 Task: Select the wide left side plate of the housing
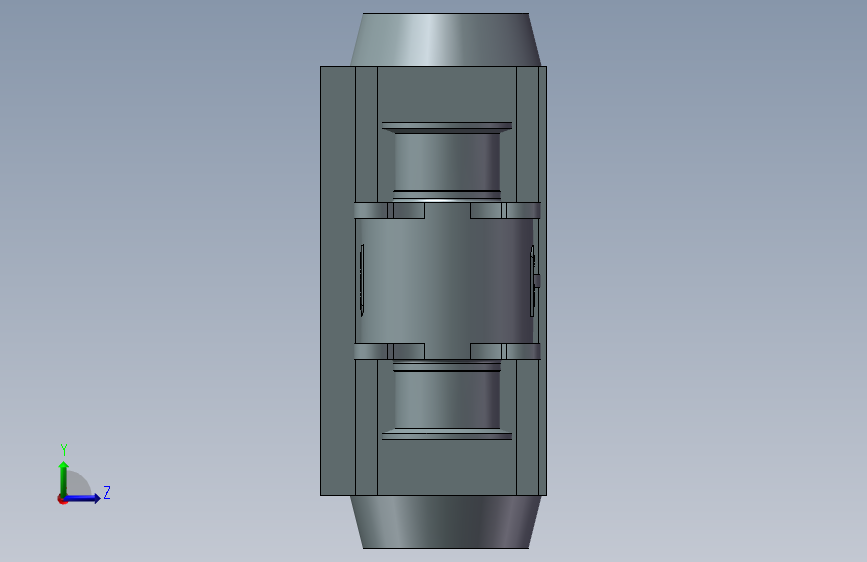pos(338,281)
